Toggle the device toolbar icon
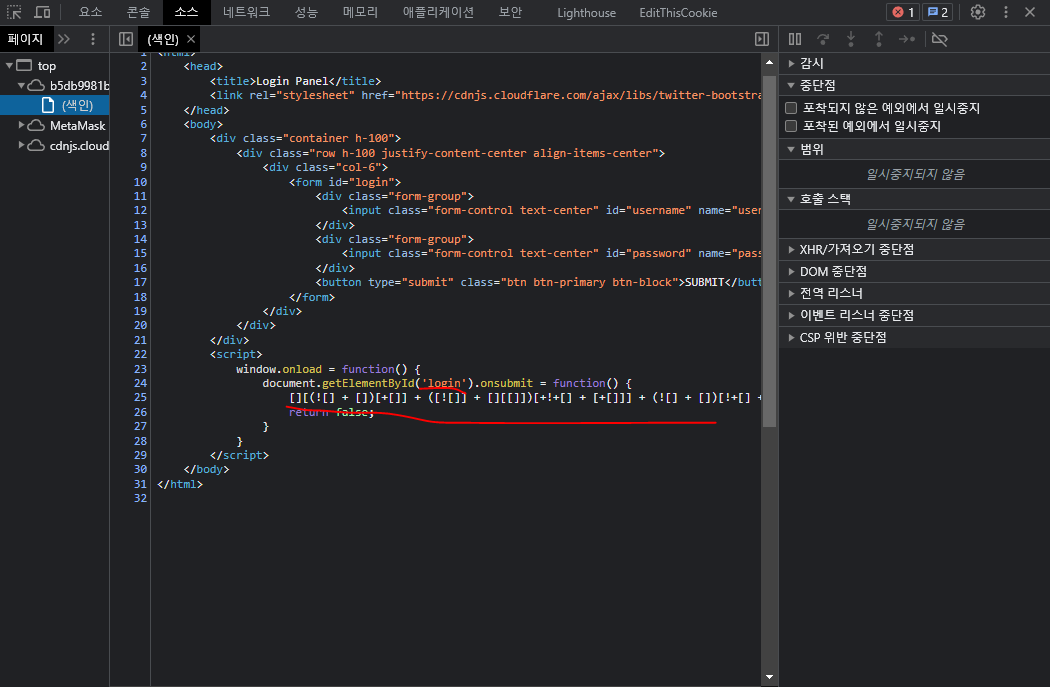 [42, 12]
